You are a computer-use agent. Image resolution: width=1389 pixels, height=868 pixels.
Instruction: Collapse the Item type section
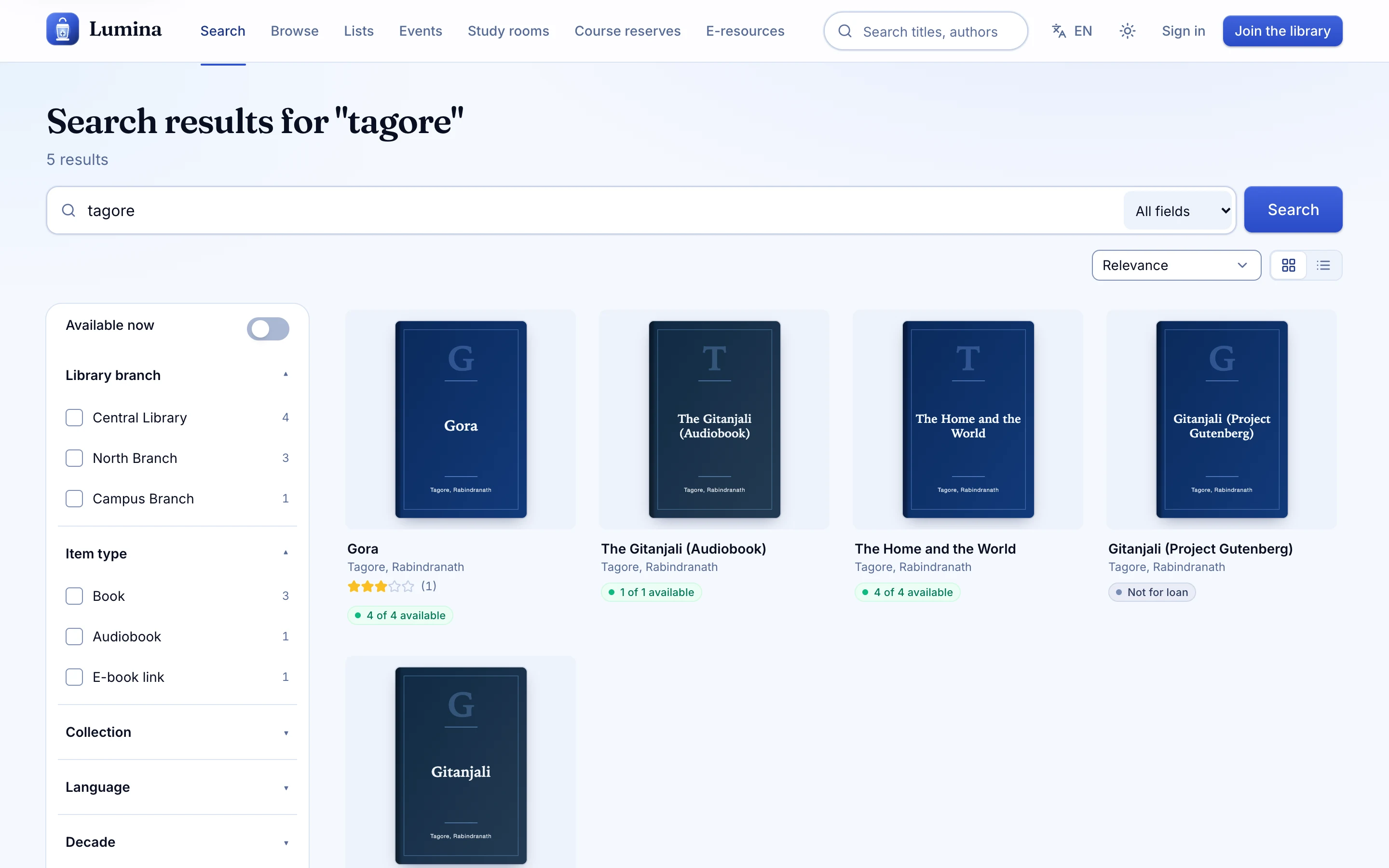177,554
